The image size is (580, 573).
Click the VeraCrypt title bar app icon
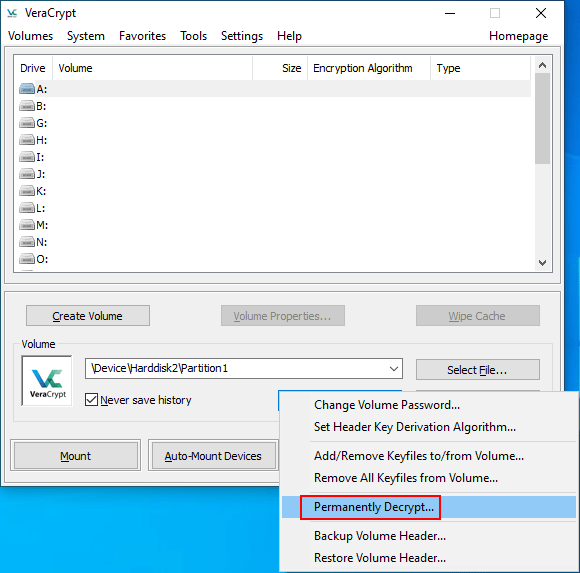point(12,13)
